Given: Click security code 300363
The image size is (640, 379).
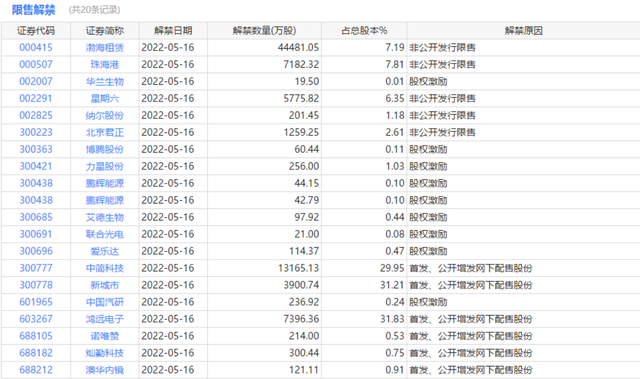Looking at the screenshot, I should (x=36, y=149).
